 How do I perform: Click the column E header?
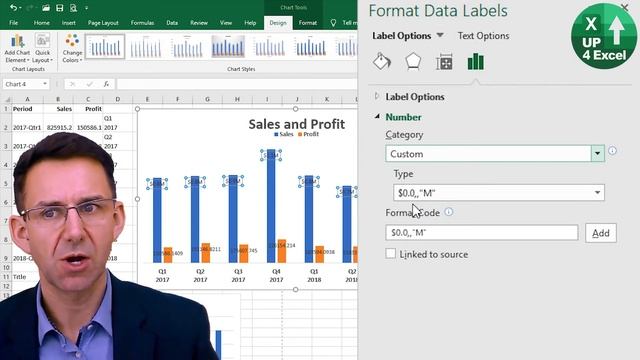(x=147, y=99)
